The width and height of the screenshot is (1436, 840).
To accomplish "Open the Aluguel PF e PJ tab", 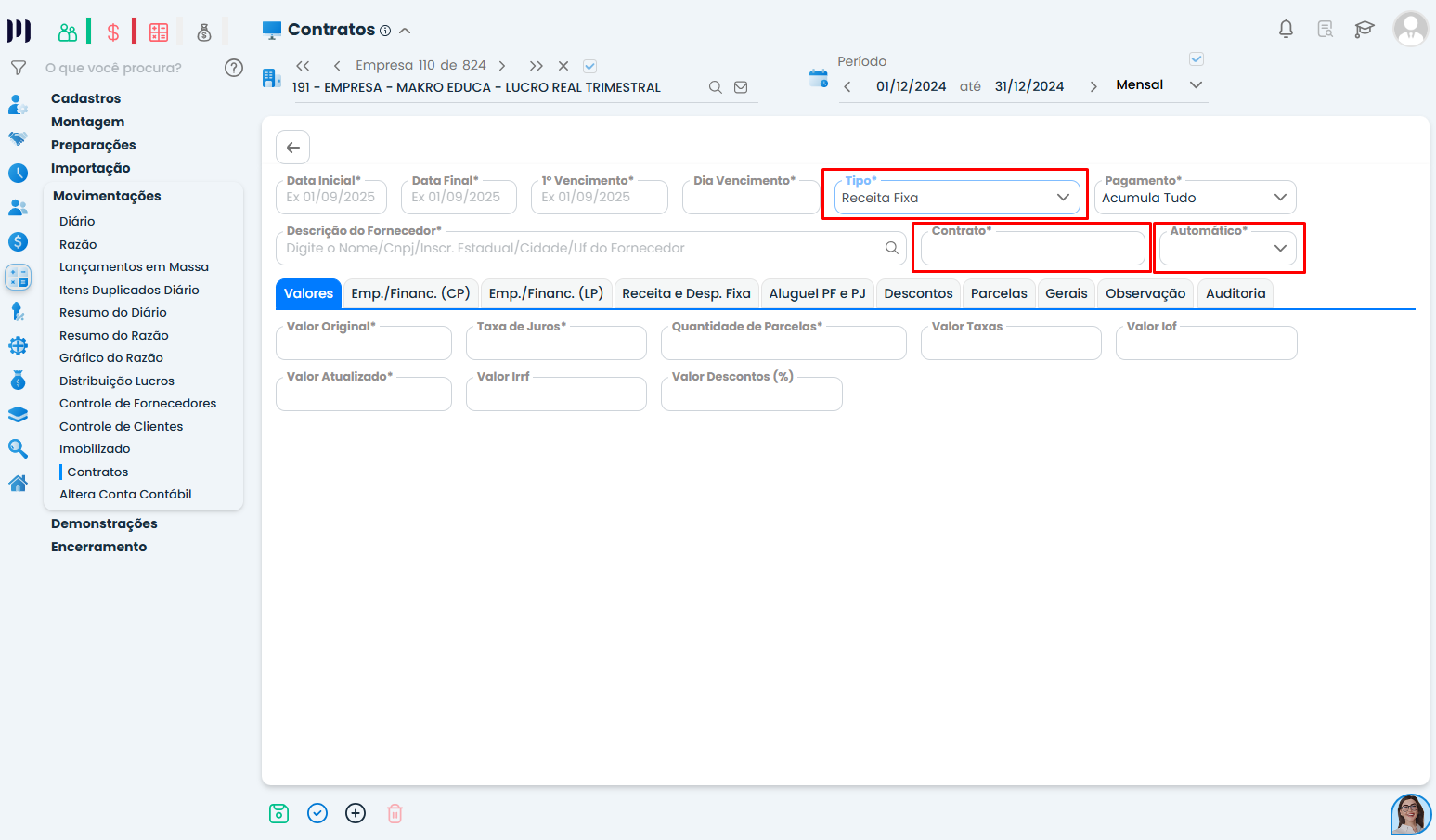I will click(817, 293).
